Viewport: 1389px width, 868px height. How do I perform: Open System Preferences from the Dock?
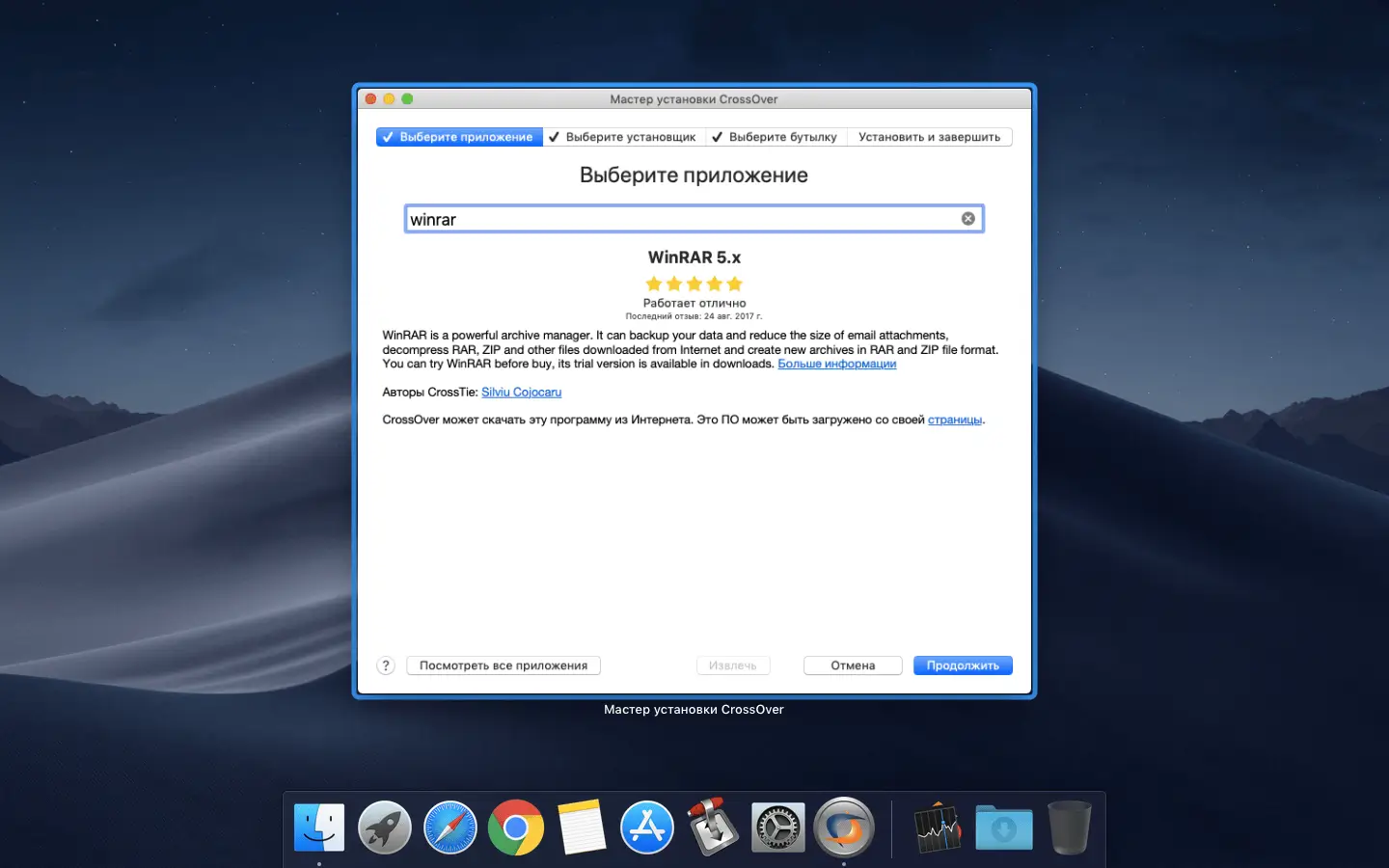[778, 827]
